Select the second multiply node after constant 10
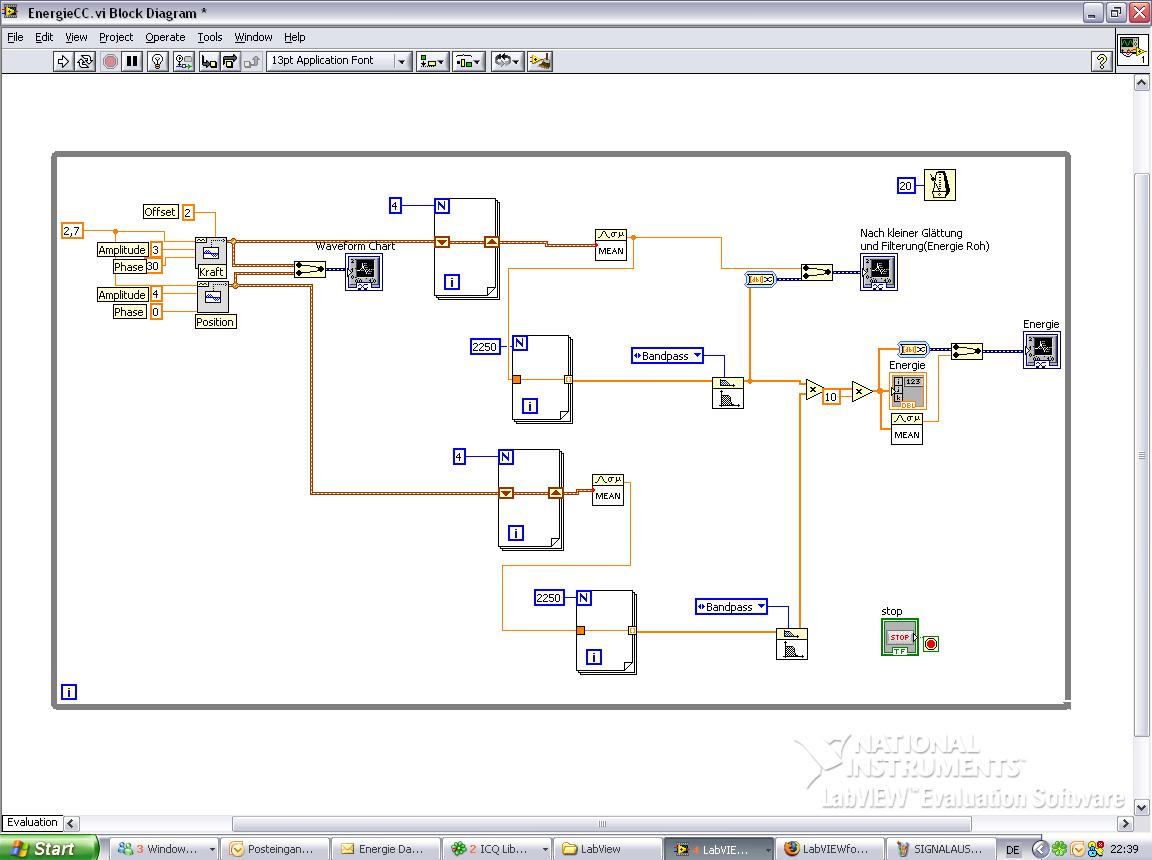 [x=862, y=392]
